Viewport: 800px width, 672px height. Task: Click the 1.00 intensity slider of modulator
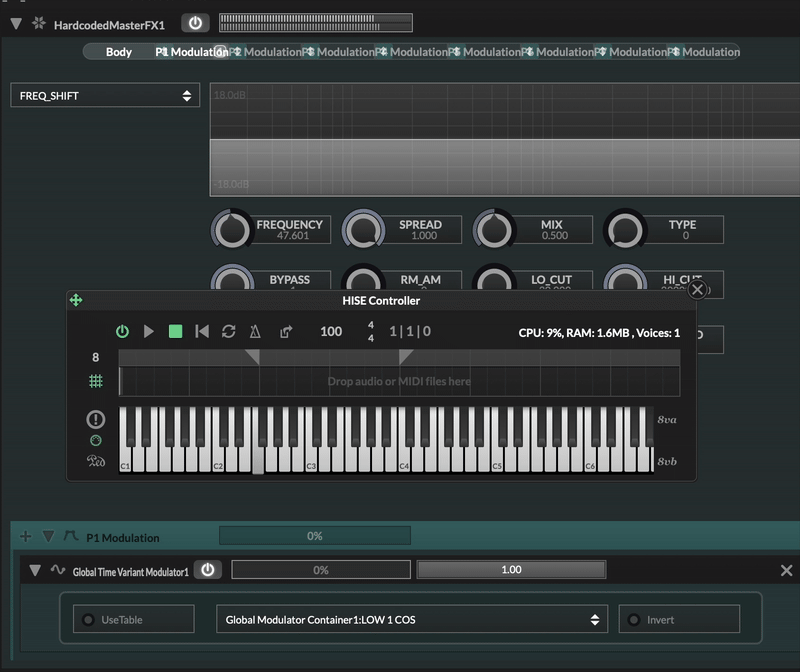(511, 570)
